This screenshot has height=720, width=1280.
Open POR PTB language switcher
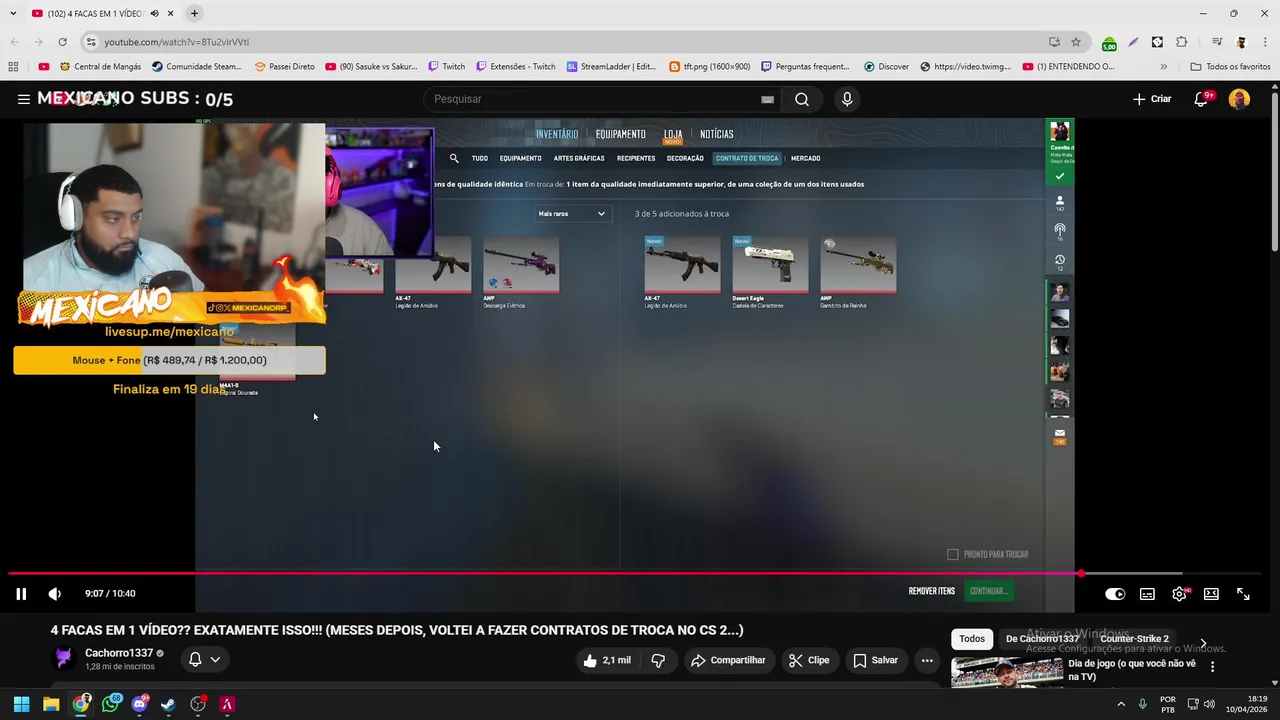point(1168,704)
